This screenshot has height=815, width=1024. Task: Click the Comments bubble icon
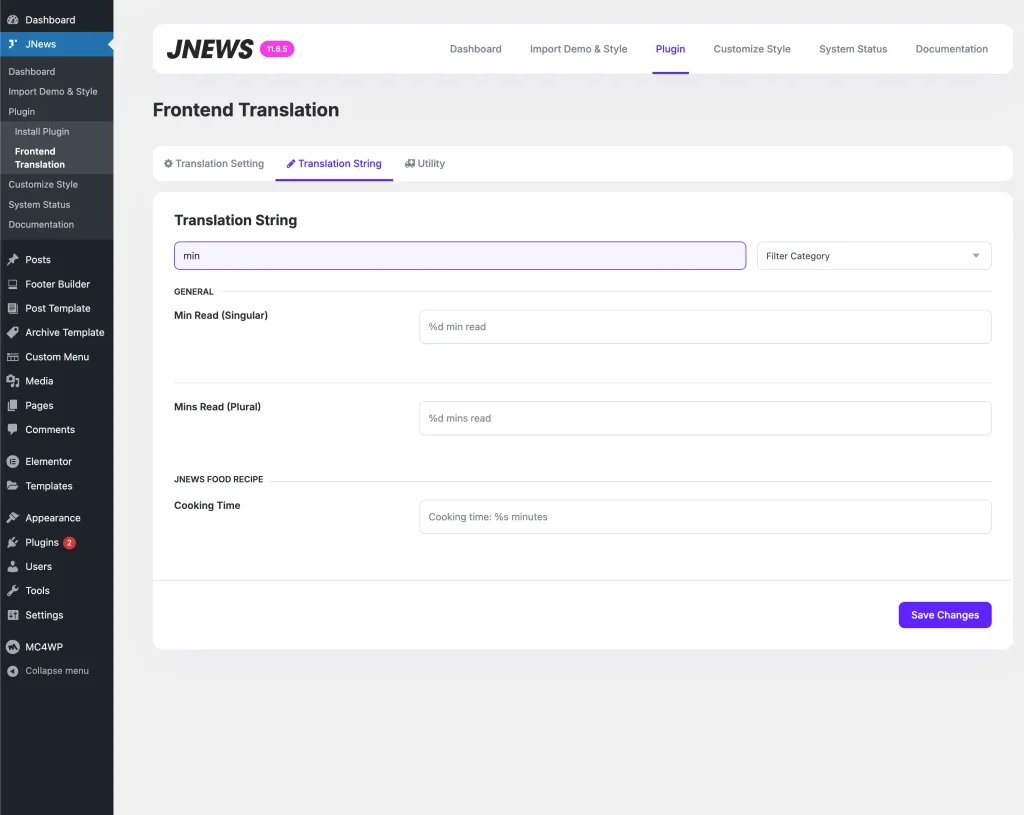pos(13,430)
